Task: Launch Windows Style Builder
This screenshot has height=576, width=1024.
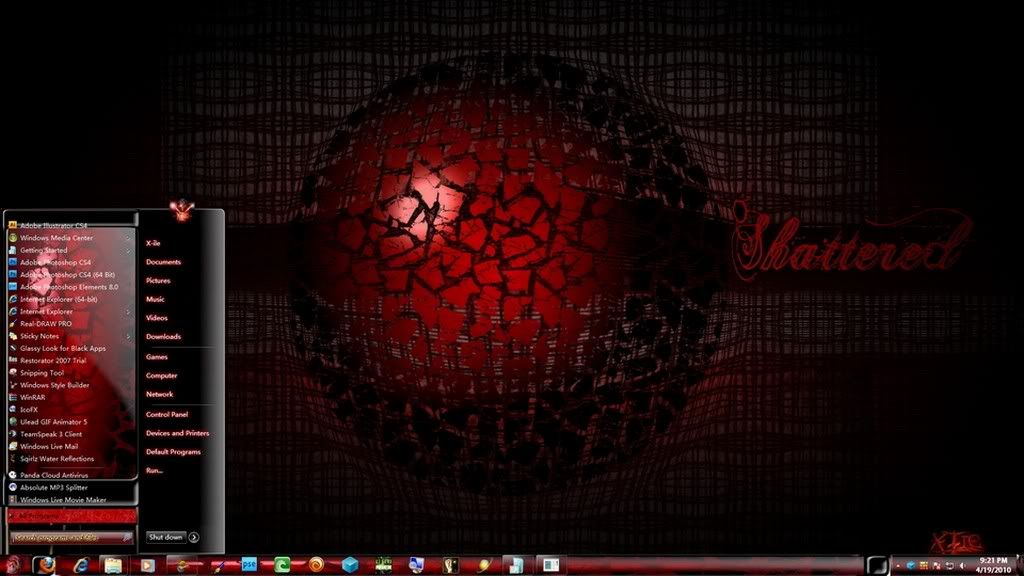Action: click(x=54, y=385)
